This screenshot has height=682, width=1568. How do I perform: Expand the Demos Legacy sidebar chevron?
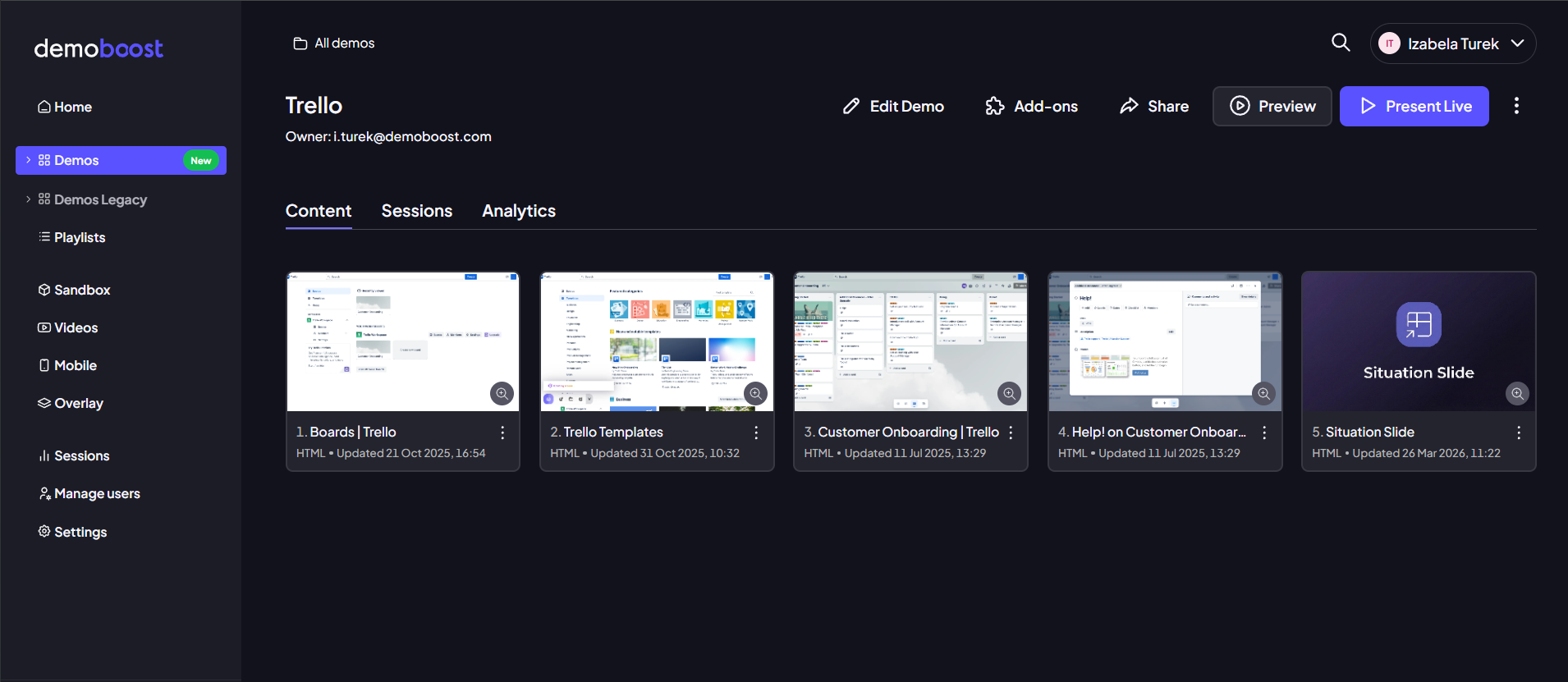pos(29,199)
